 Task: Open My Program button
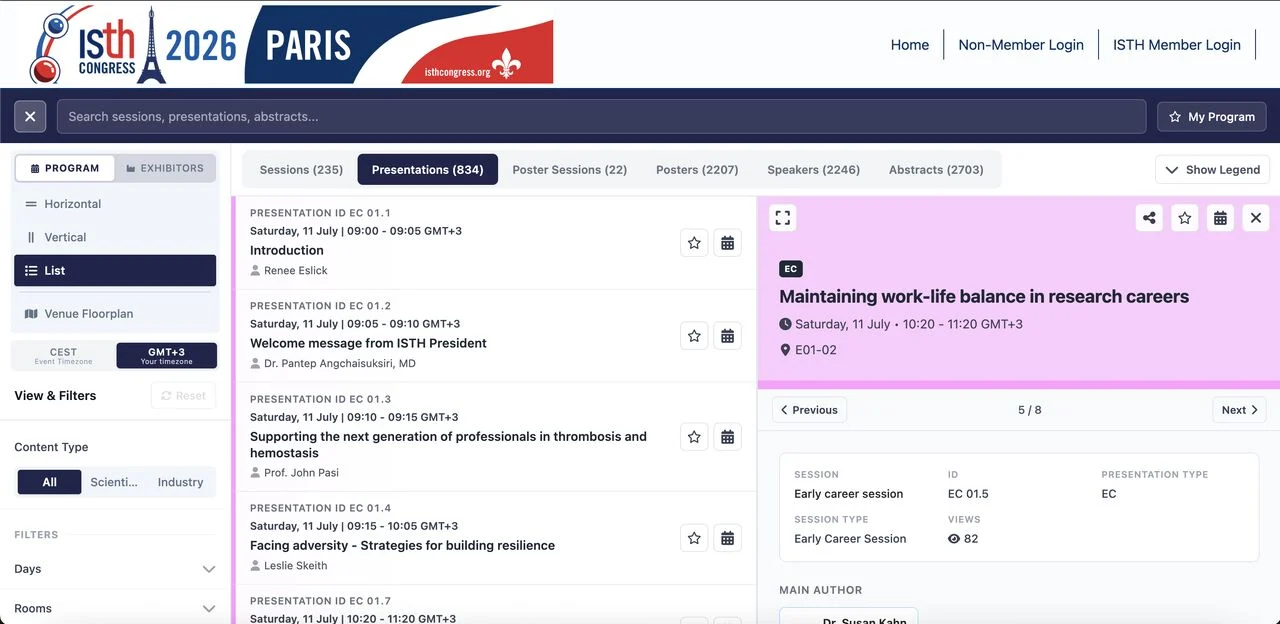[x=1212, y=117]
